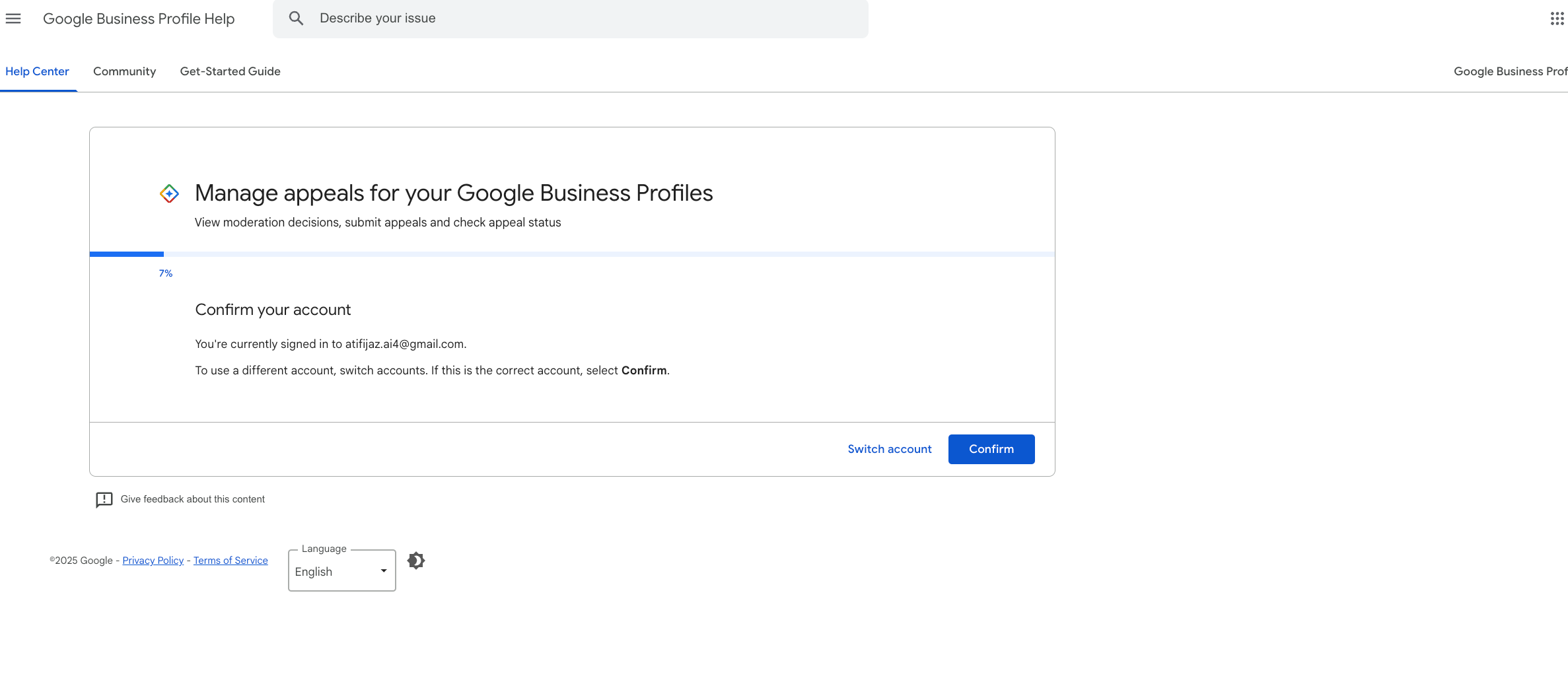Open Google Business Profile link at top right
The height and width of the screenshot is (688, 1568).
tap(1511, 71)
